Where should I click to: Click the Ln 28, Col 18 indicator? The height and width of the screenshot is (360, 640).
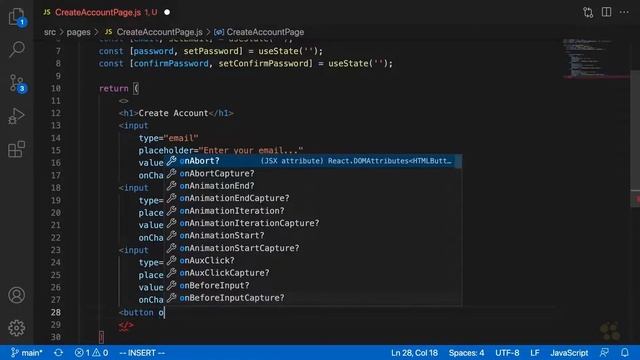414,353
